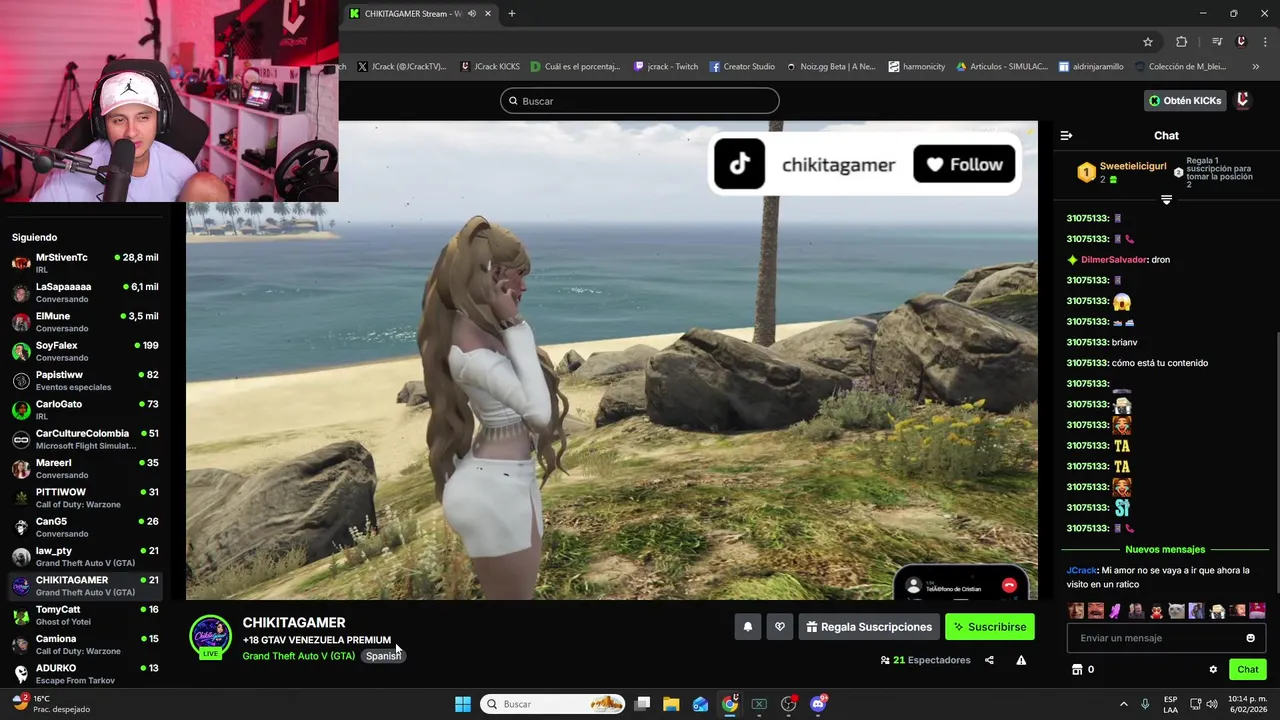Click the Buscar search field on Kick

[639, 101]
